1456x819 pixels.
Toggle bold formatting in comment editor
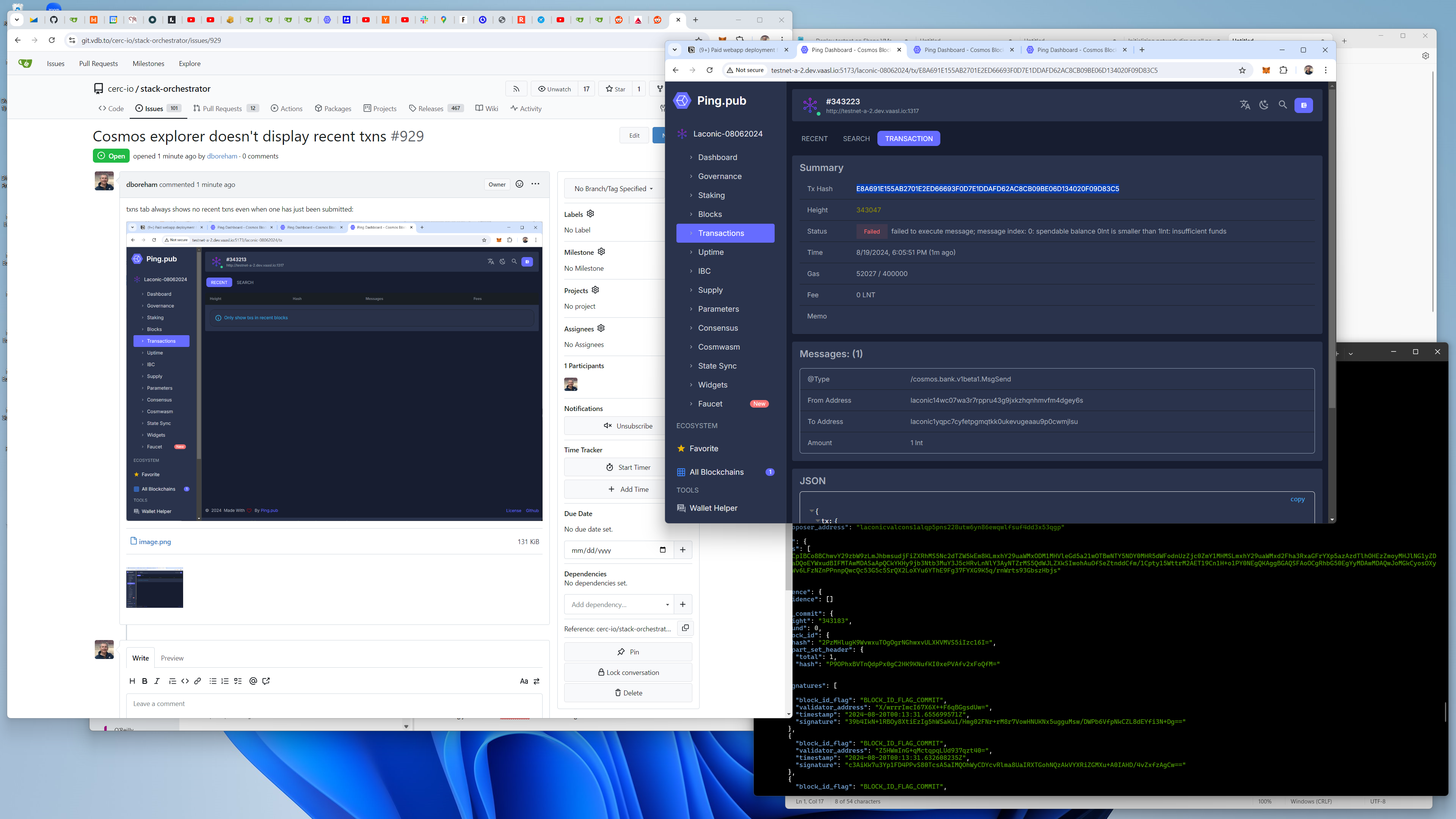tap(145, 681)
